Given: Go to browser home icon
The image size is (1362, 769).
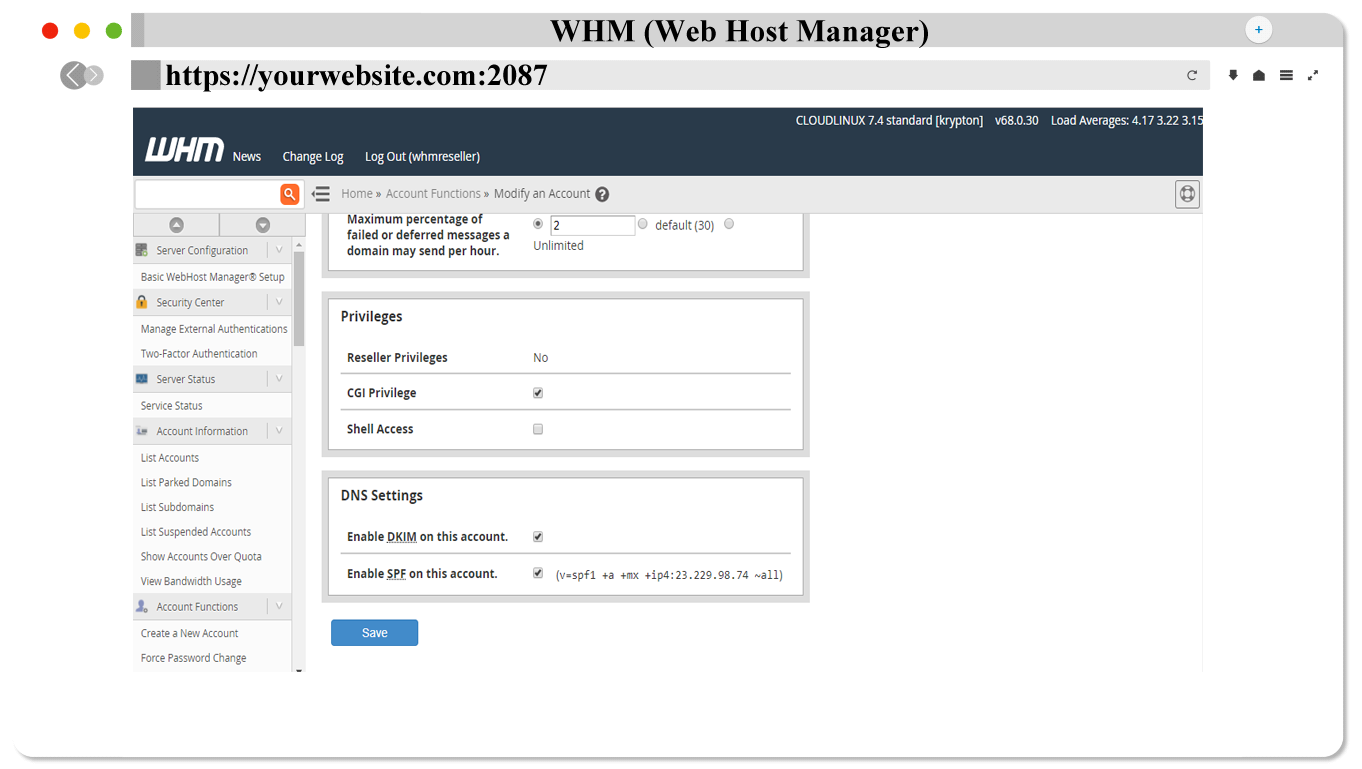Looking at the screenshot, I should (x=1259, y=75).
